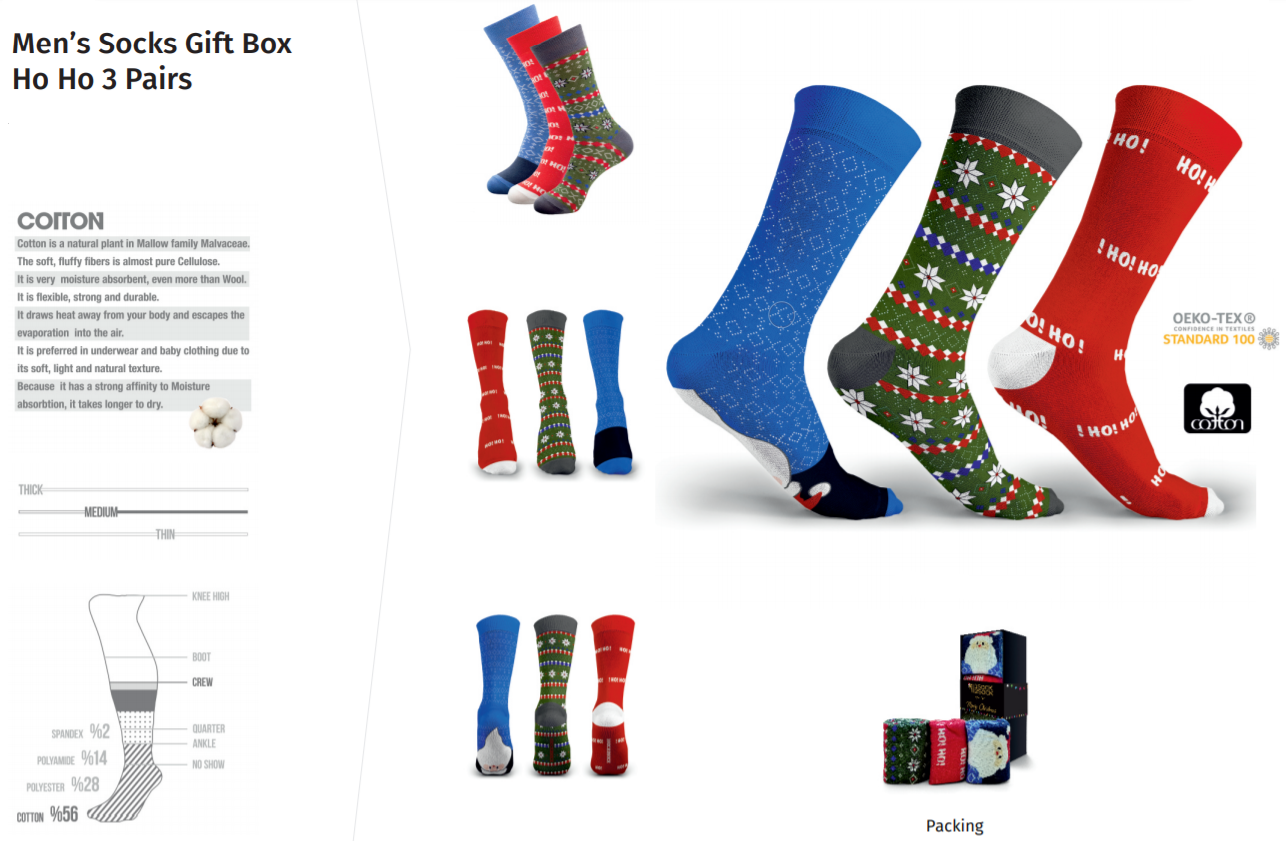Click the THICK thickness bar
This screenshot has width=1286, height=841.
coord(133,489)
